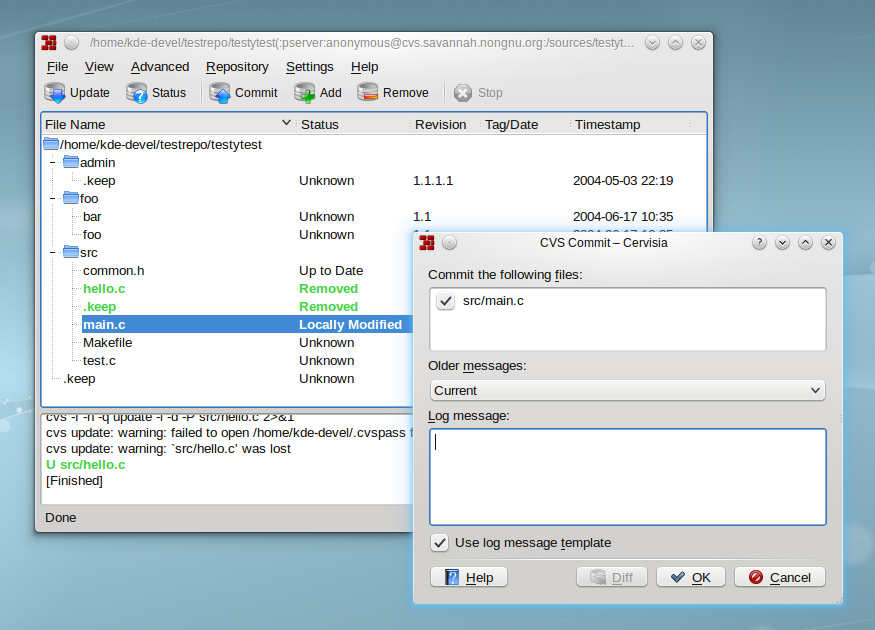
Task: Select the src folder icon
Action: [x=71, y=252]
